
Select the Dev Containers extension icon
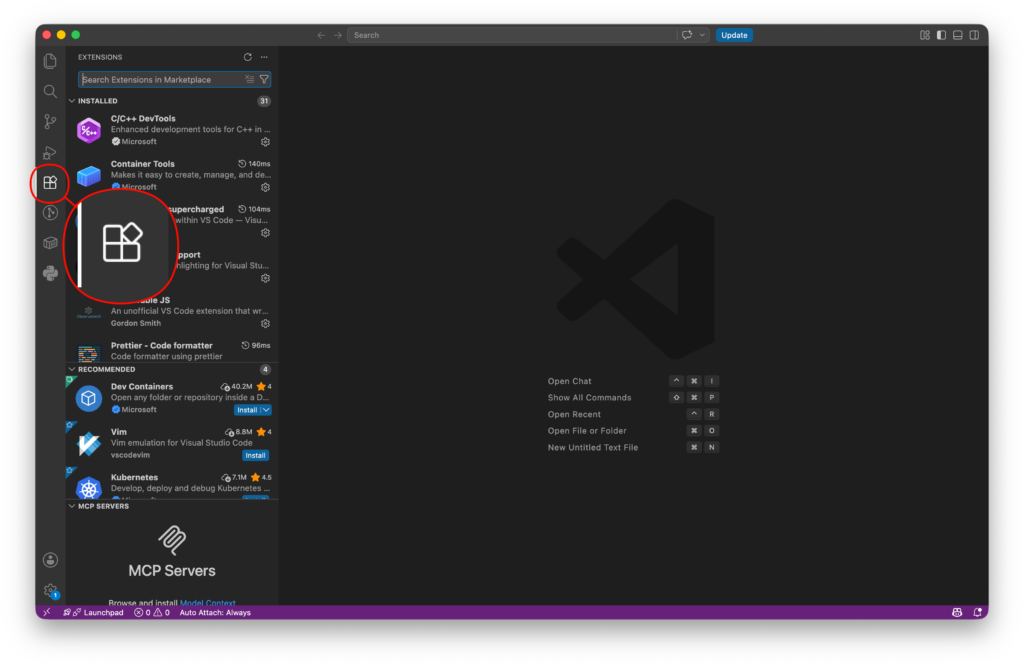coord(89,398)
